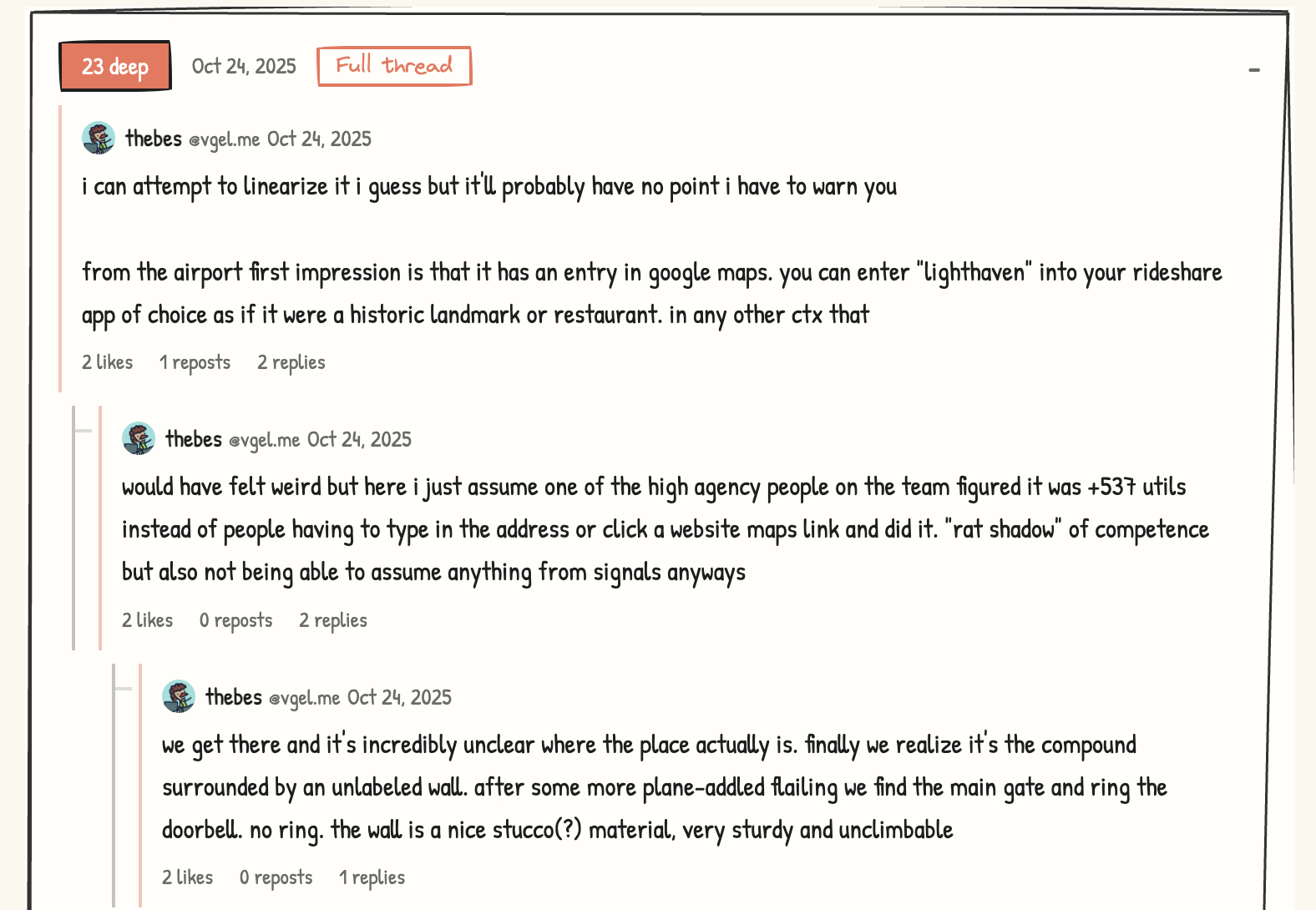Click the thread header date Oct 24, 2025
1316x910 pixels.
244,67
